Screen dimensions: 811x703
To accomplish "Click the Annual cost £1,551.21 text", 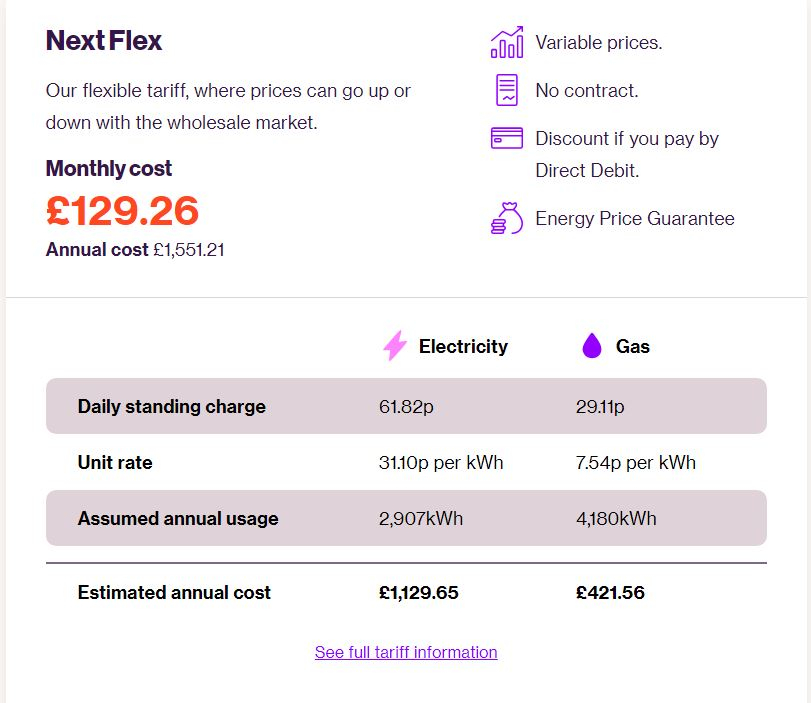I will pyautogui.click(x=135, y=249).
